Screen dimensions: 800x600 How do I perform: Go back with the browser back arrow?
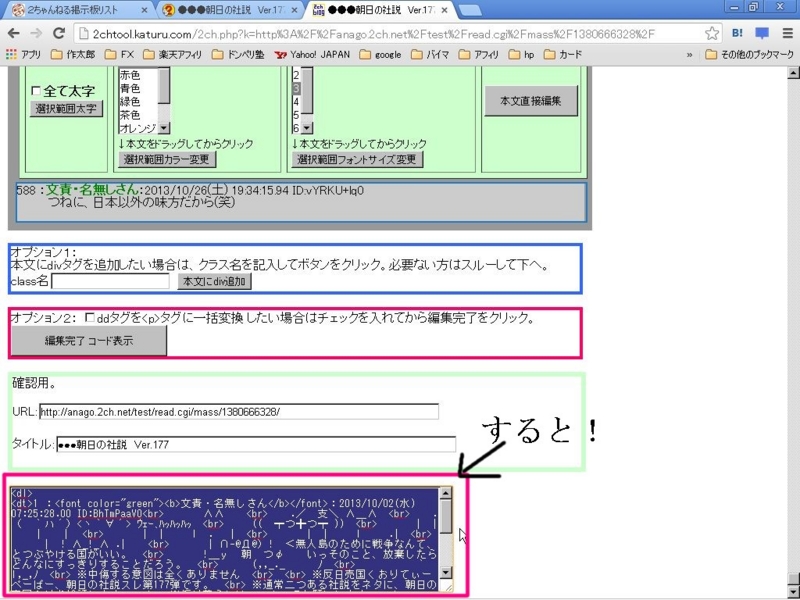(14, 34)
